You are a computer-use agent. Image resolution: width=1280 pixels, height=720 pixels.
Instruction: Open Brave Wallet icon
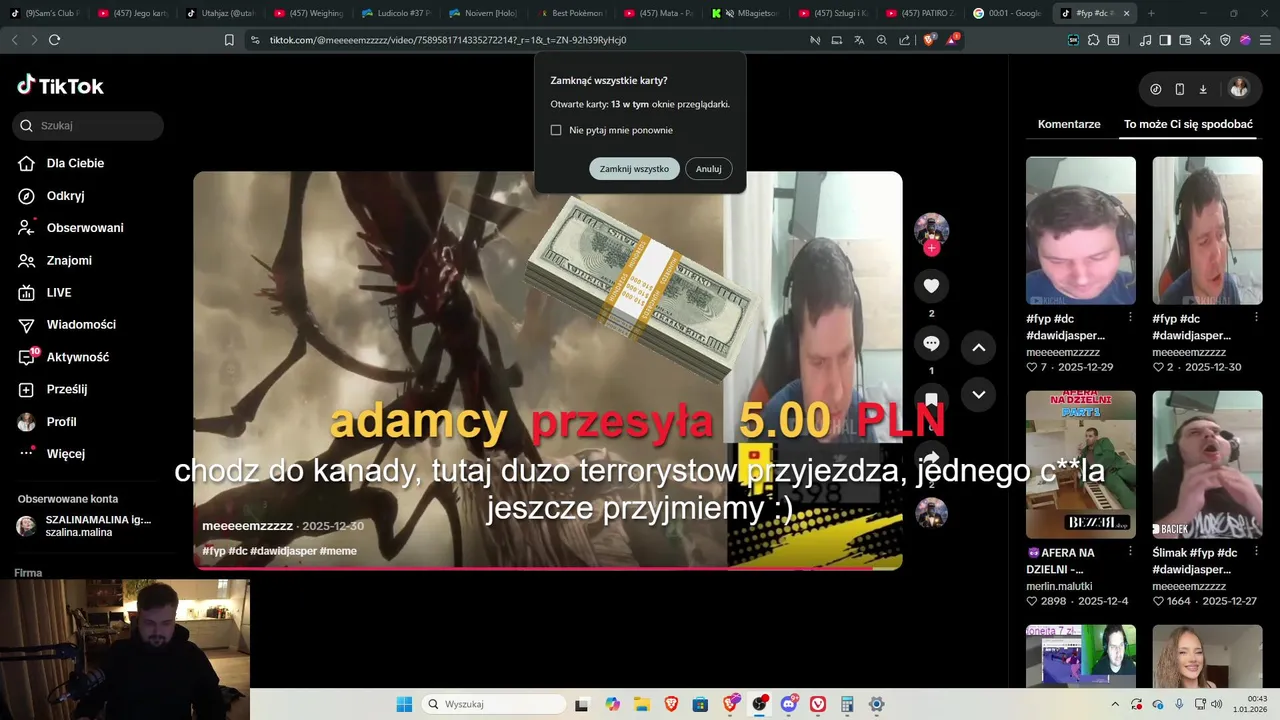click(1185, 40)
